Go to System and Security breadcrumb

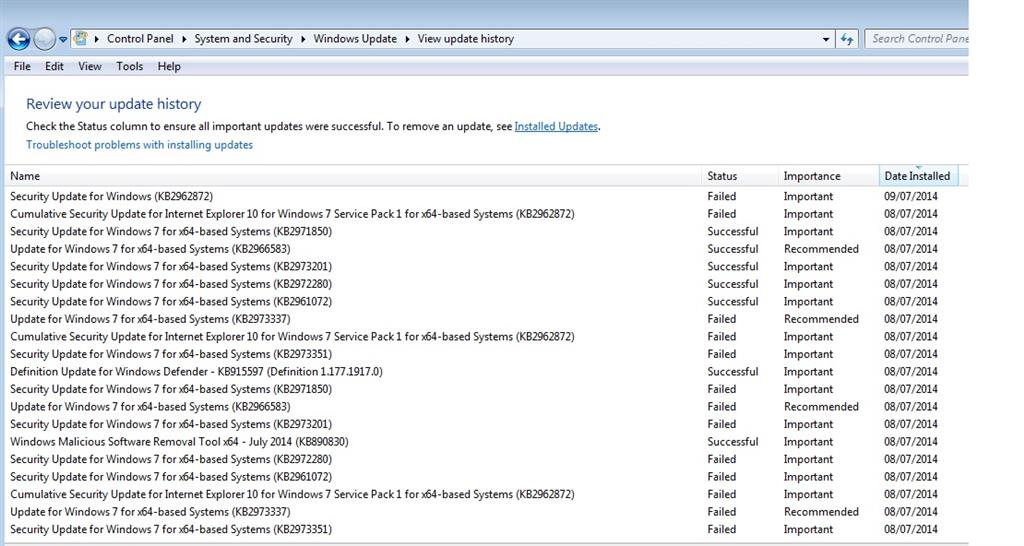click(x=244, y=39)
